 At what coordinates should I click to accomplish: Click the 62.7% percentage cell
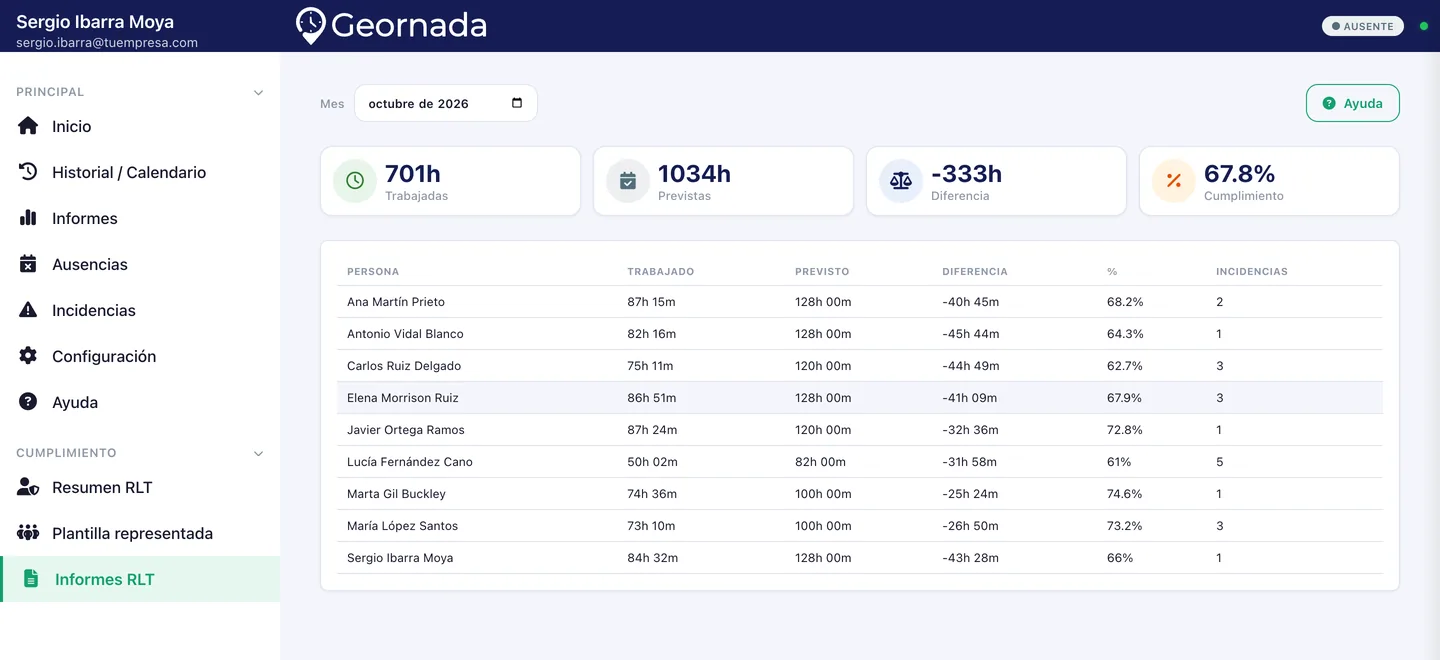click(x=1125, y=366)
